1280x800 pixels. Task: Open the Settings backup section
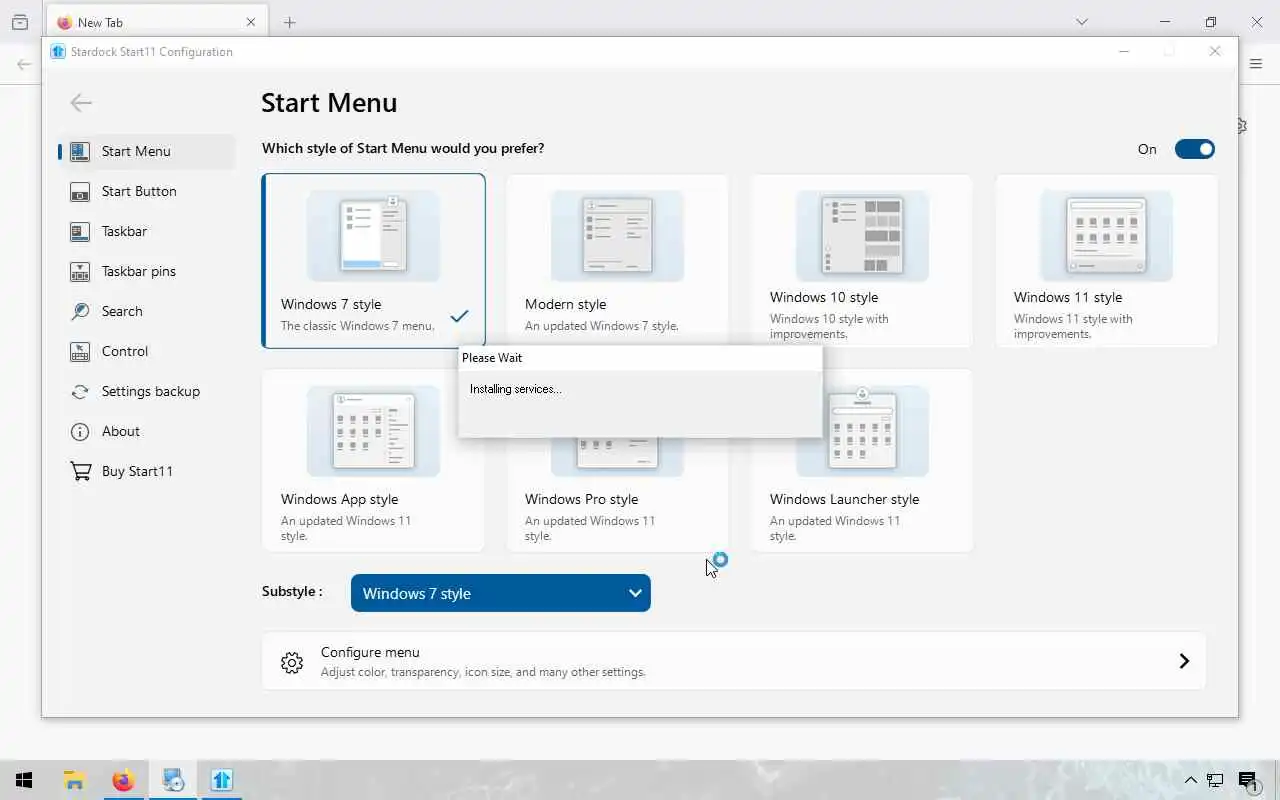pyautogui.click(x=146, y=391)
